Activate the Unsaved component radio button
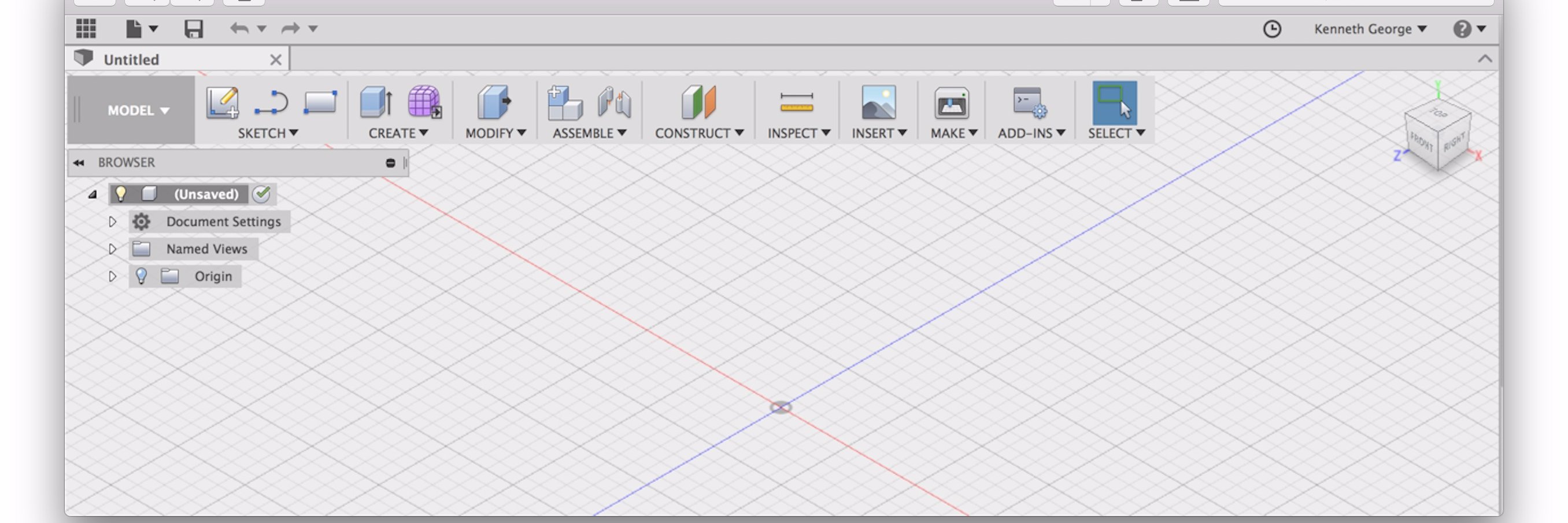The height and width of the screenshot is (523, 1568). coord(262,194)
